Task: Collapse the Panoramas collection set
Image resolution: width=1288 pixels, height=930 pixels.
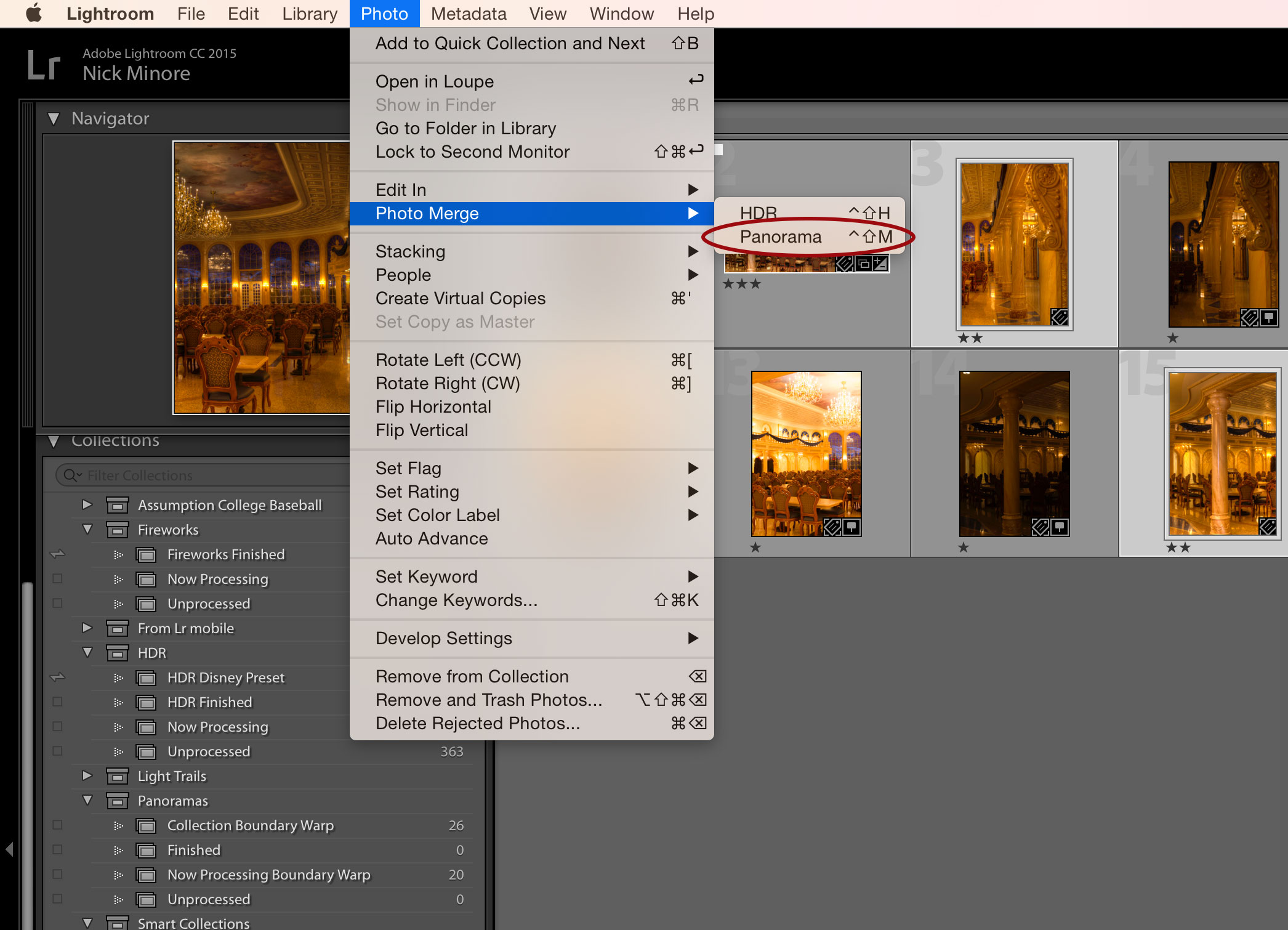Action: click(87, 801)
